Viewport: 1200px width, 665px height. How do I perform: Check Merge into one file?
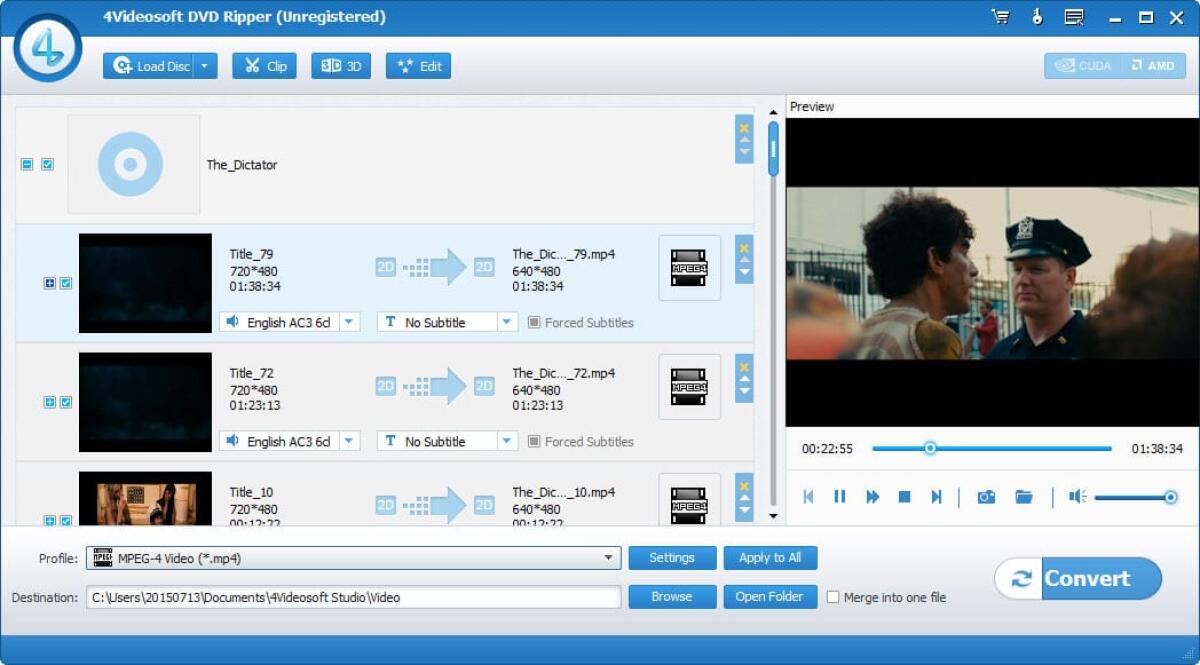pos(833,597)
